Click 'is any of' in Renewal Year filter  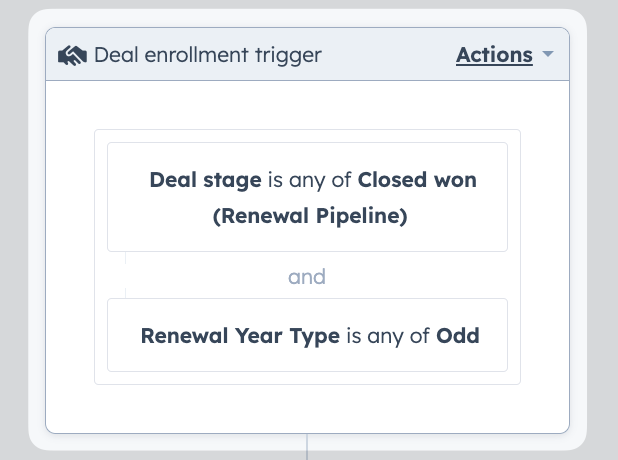[x=388, y=336]
